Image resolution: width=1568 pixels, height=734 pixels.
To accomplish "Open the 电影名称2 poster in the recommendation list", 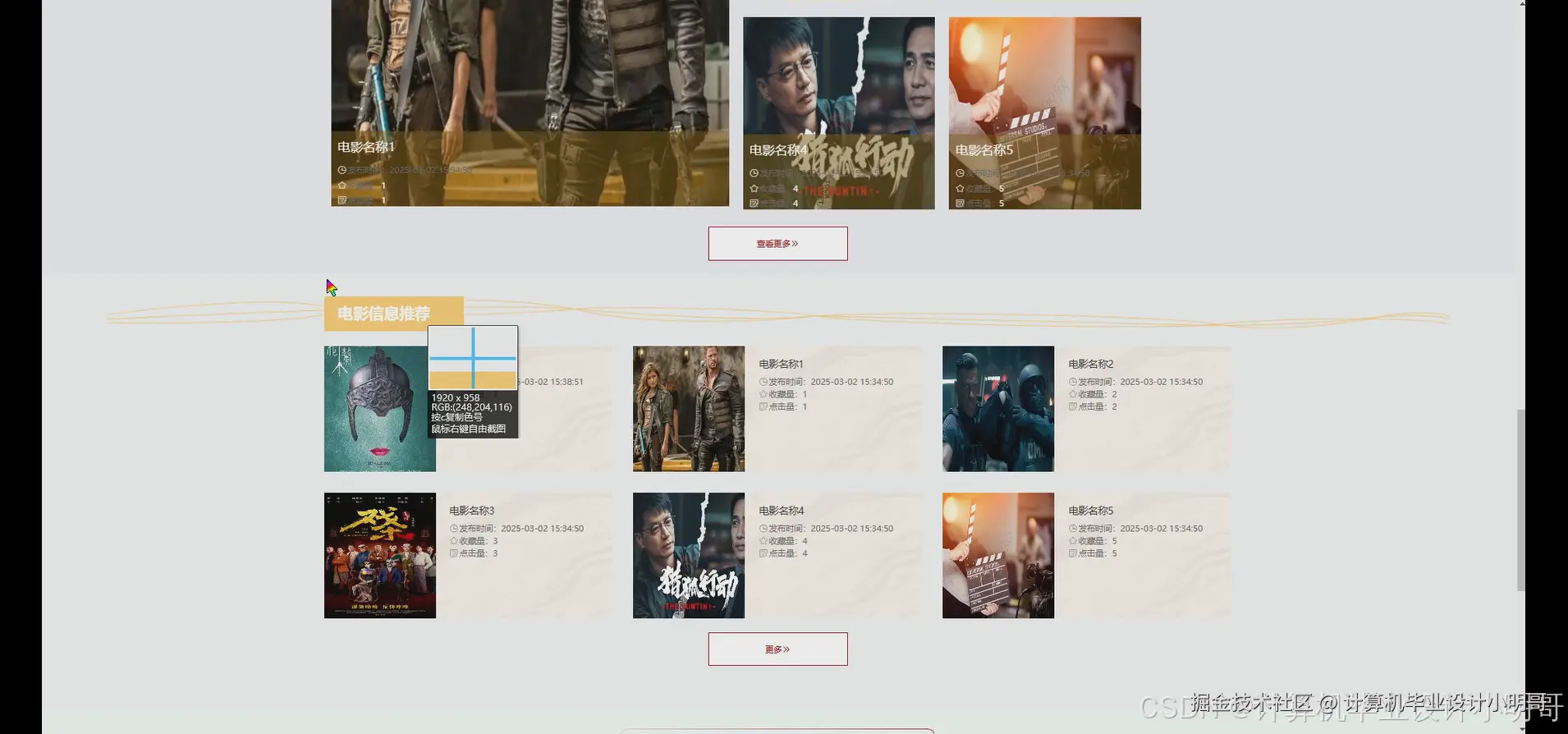I will 998,409.
